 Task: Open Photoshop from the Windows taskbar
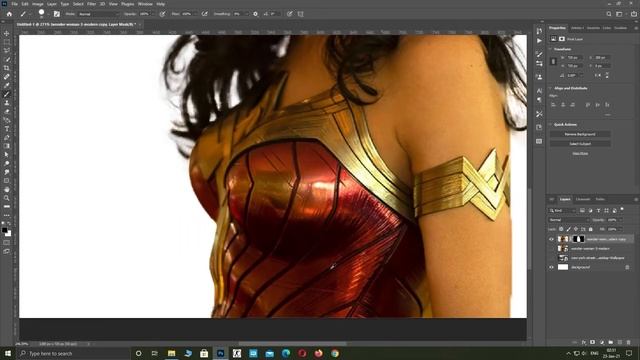[220, 353]
